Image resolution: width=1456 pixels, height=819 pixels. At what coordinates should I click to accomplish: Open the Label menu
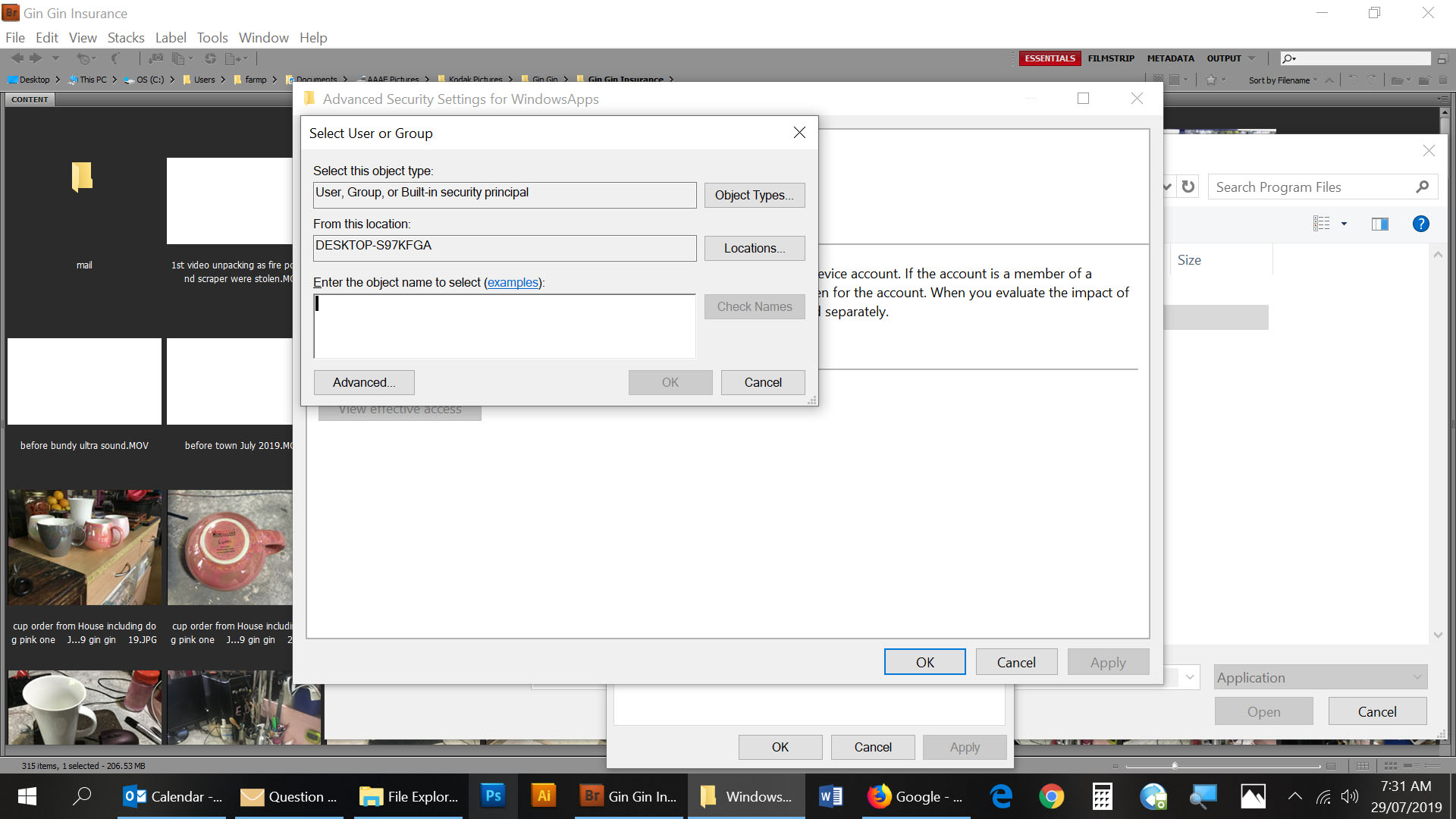click(x=171, y=37)
